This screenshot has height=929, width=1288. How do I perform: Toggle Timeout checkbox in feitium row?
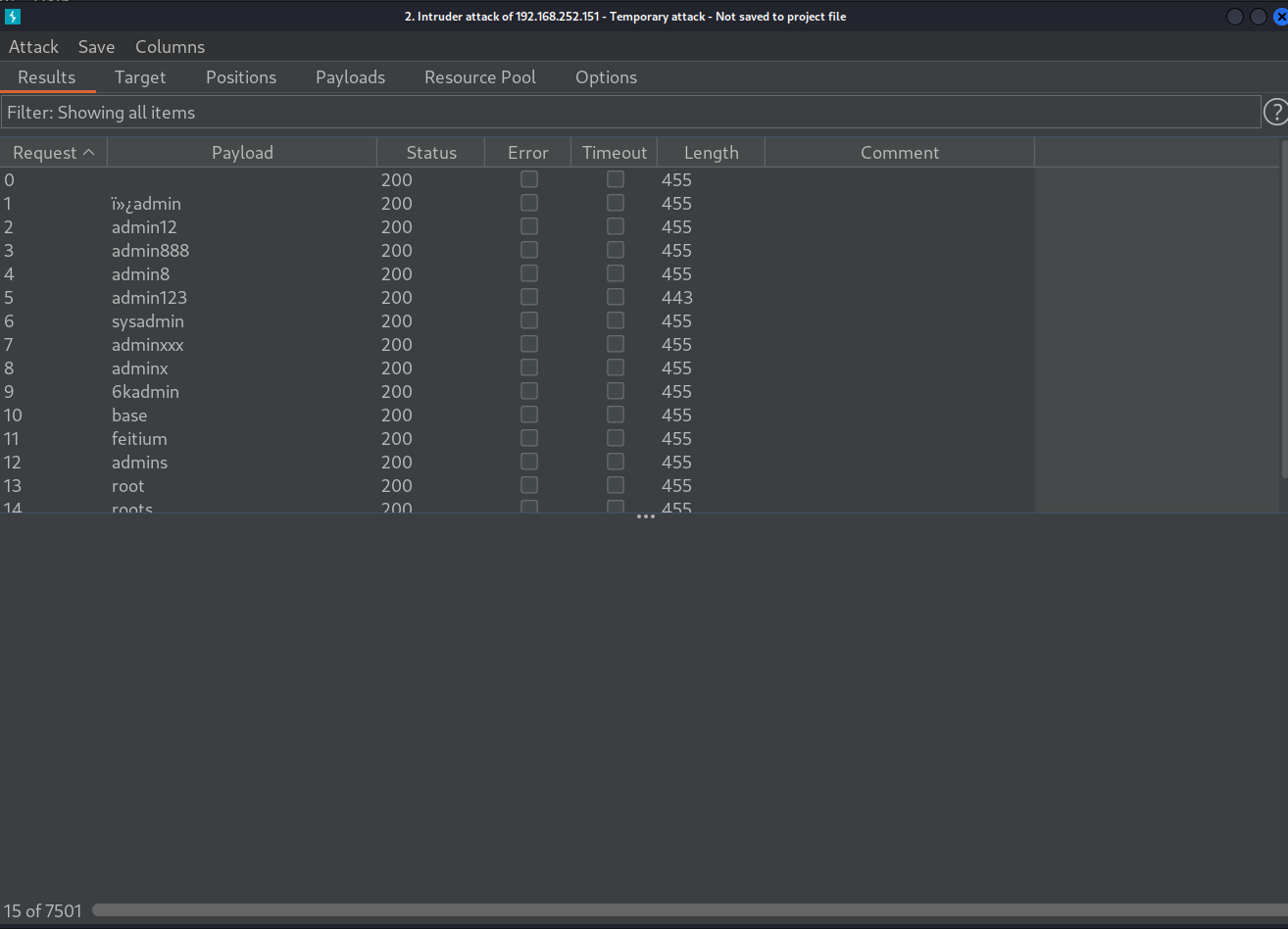tap(616, 438)
